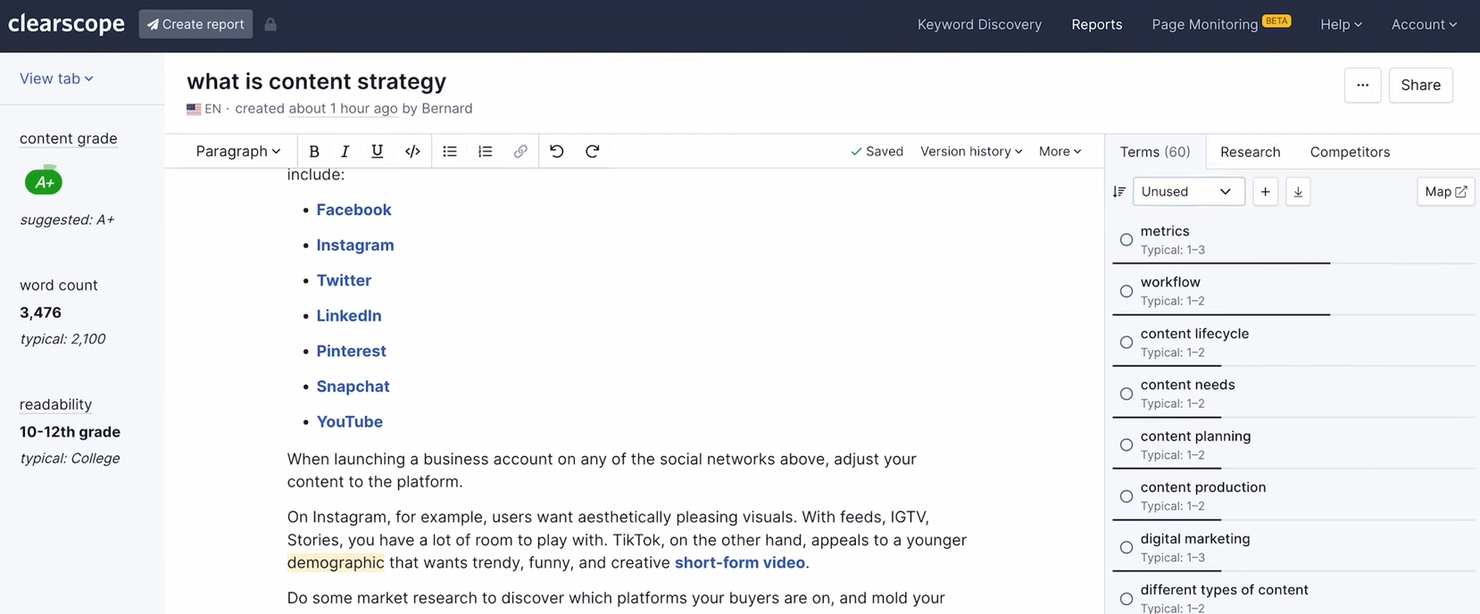Check off the content lifecycle term

click(1126, 342)
